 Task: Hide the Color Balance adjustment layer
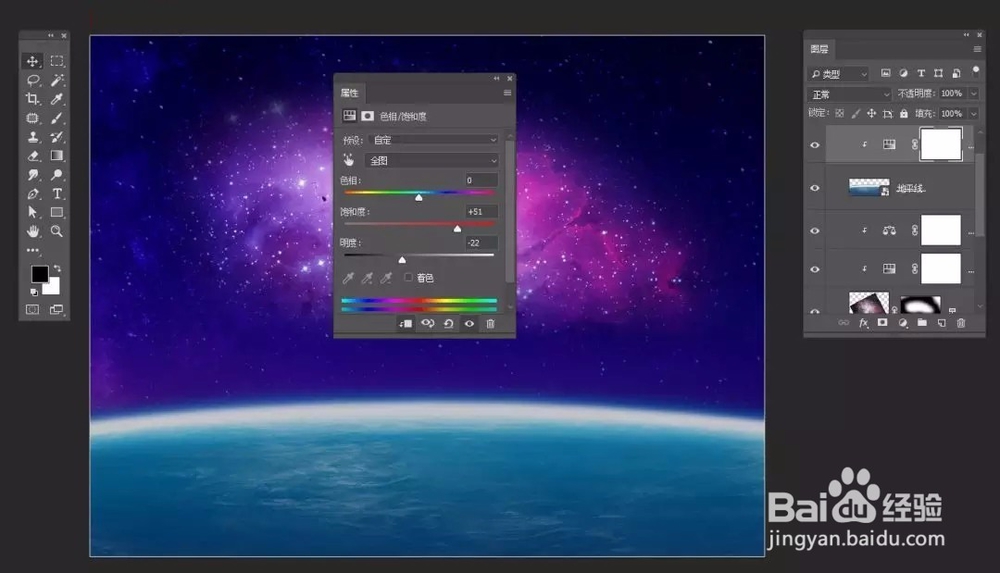815,231
